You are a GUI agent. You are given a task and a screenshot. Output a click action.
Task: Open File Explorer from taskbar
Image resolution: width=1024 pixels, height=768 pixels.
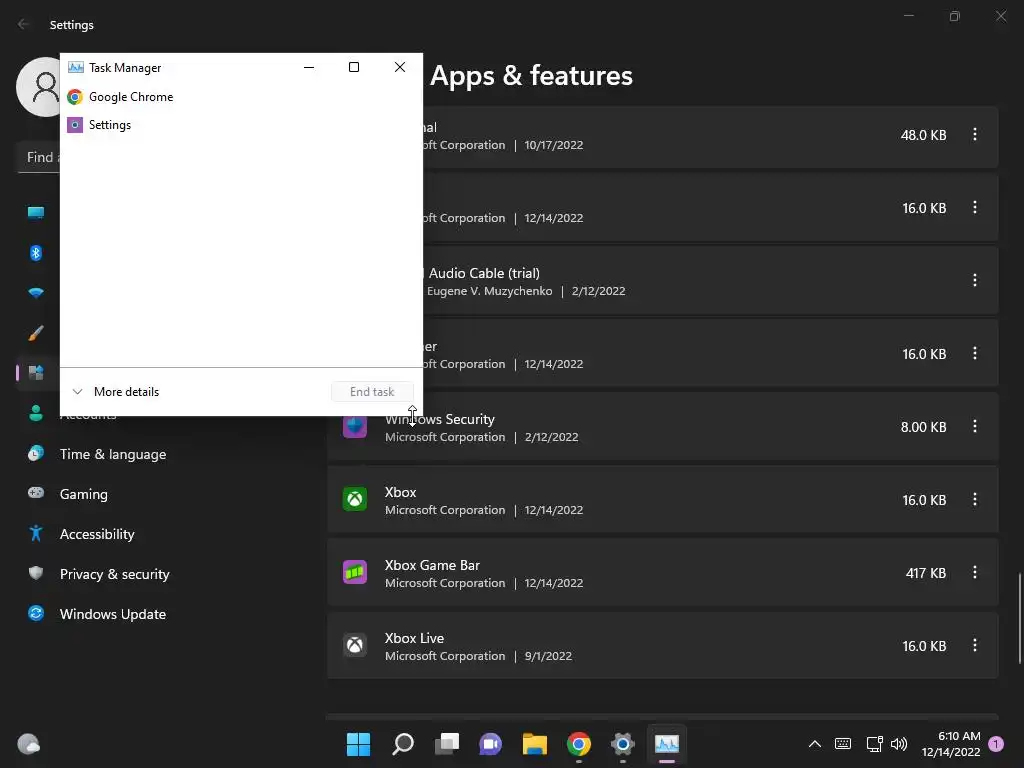point(535,744)
